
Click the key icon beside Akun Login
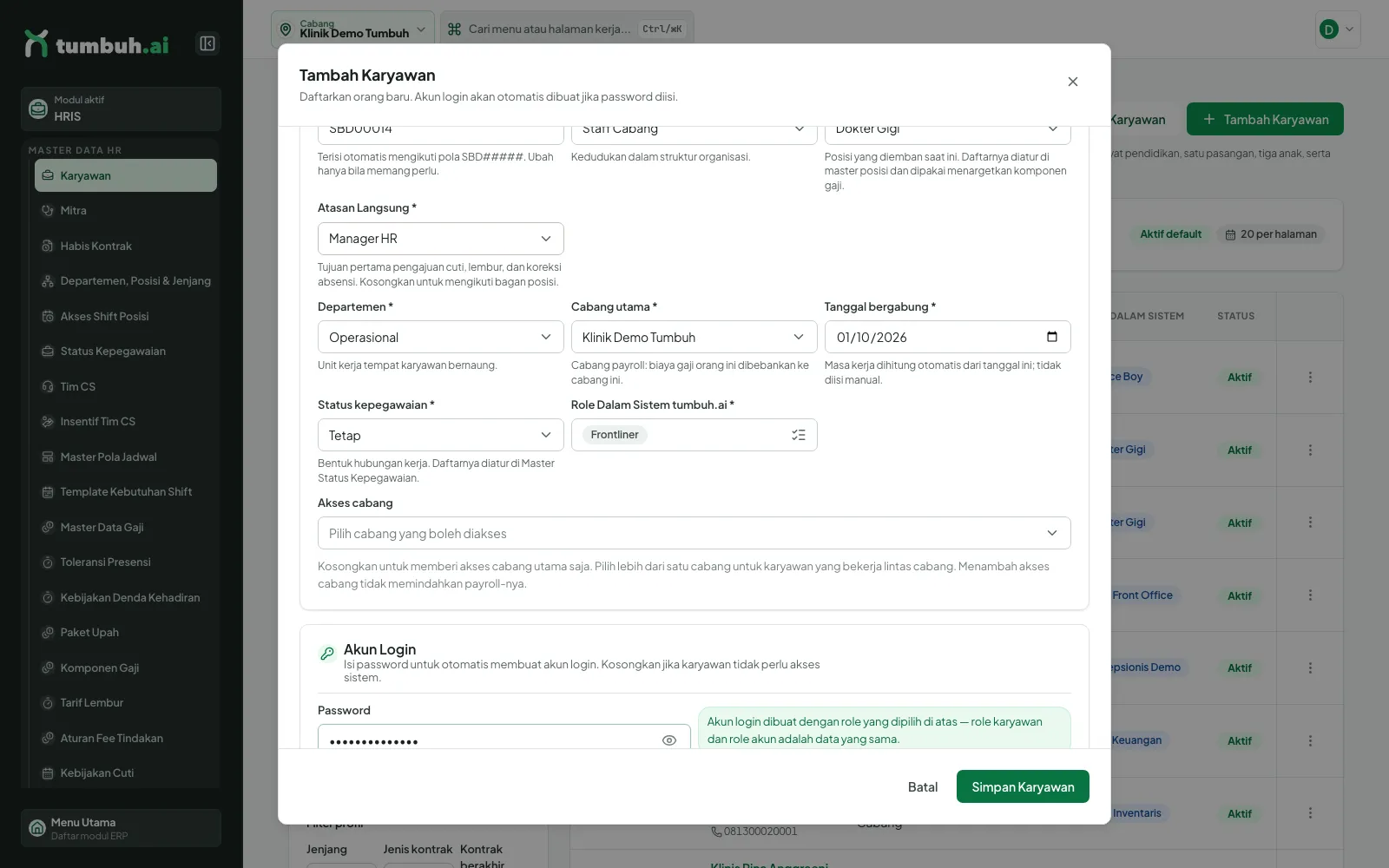click(x=327, y=654)
